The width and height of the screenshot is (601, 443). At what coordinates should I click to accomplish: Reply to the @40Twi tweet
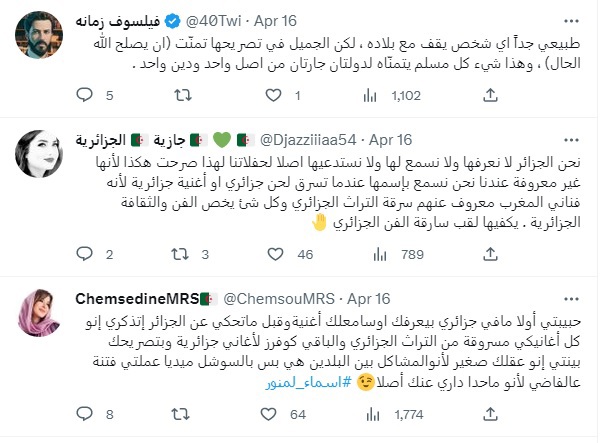point(85,95)
